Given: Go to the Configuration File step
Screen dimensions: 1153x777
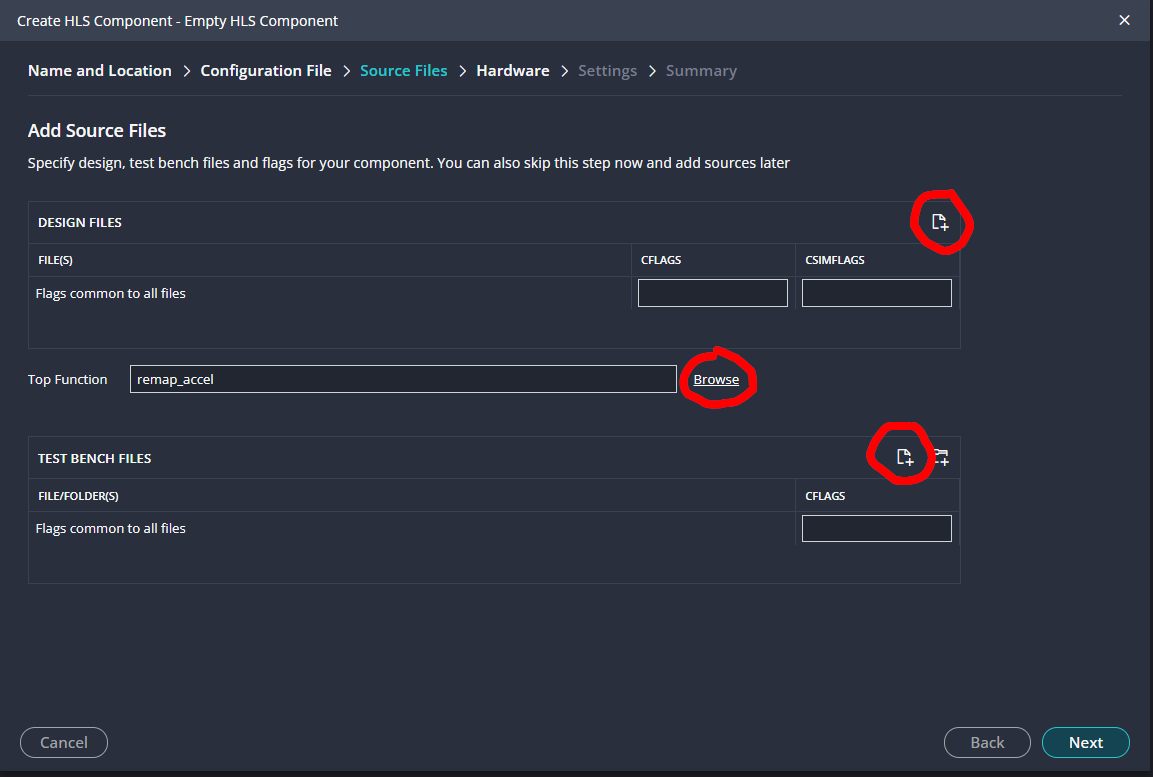Looking at the screenshot, I should point(266,71).
